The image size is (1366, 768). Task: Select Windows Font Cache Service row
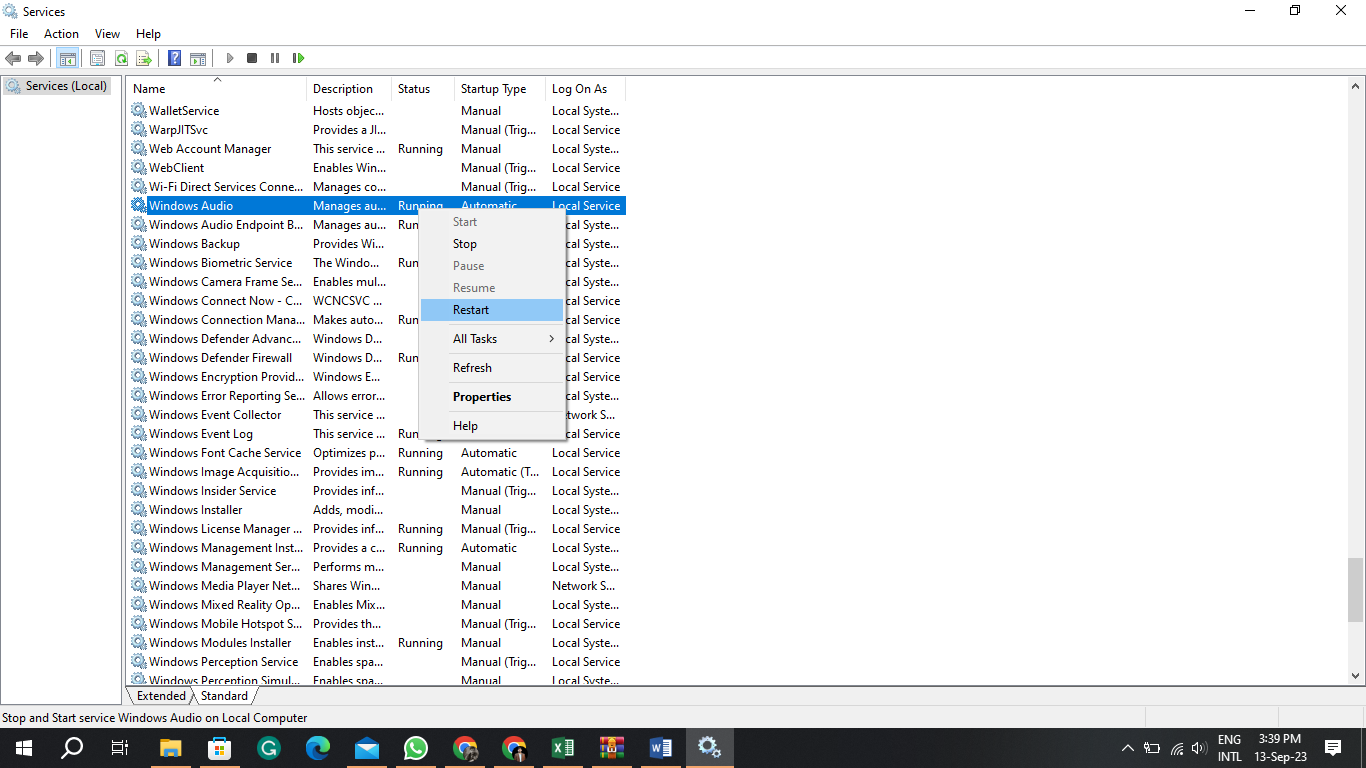377,453
